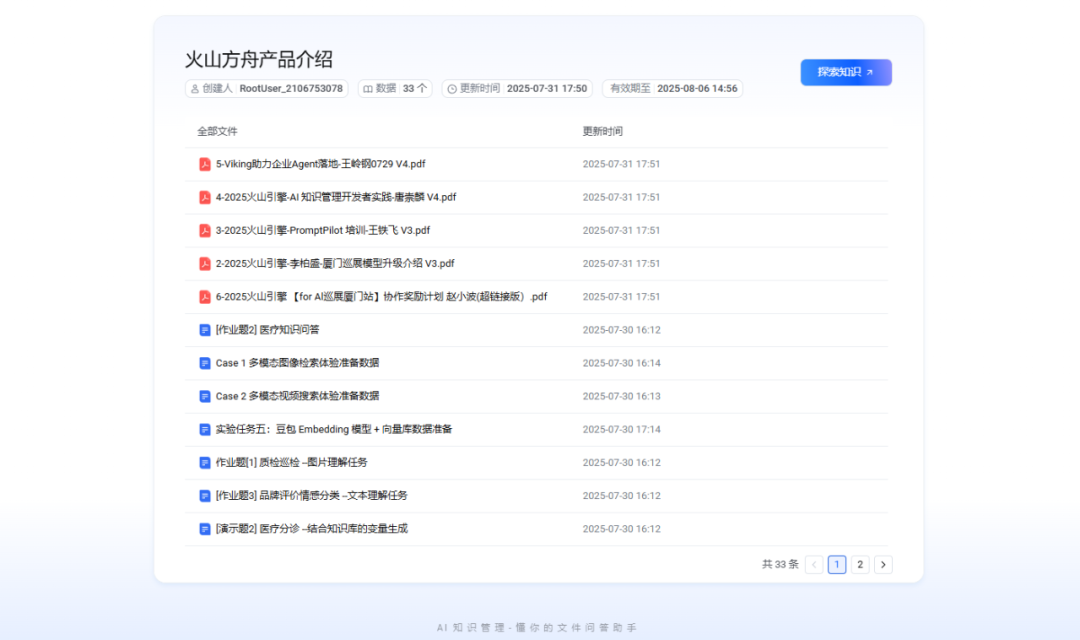
Task: Click the update time of the 5-Viking file
Action: tap(621, 164)
